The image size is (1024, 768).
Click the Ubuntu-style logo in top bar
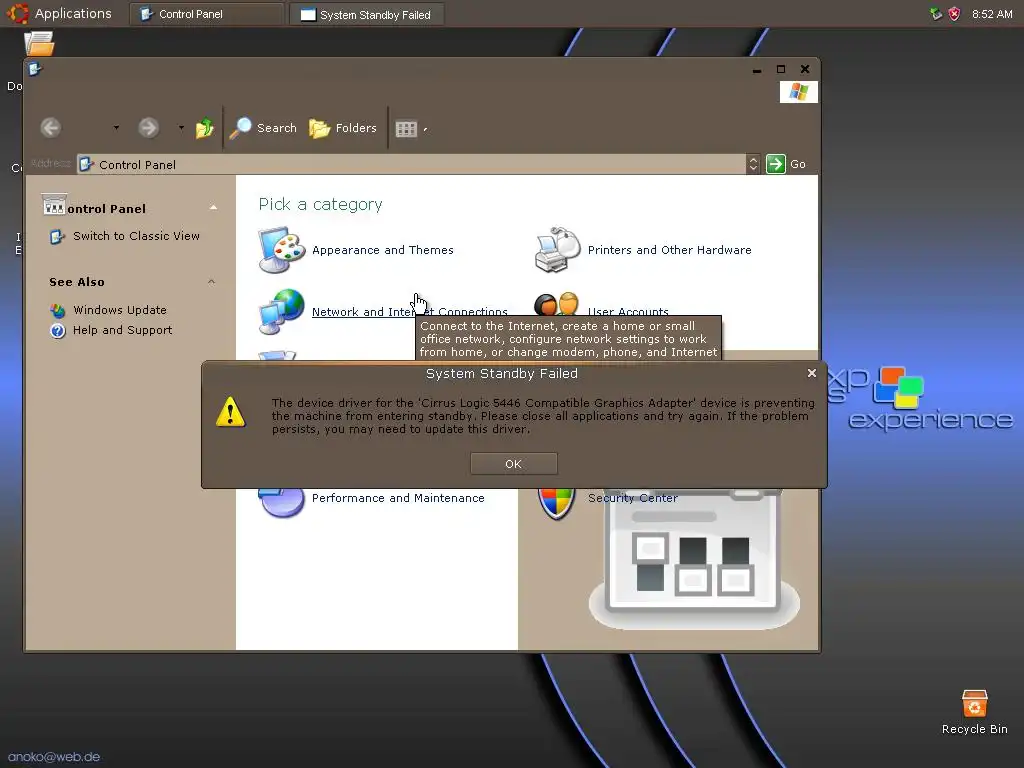tap(18, 13)
